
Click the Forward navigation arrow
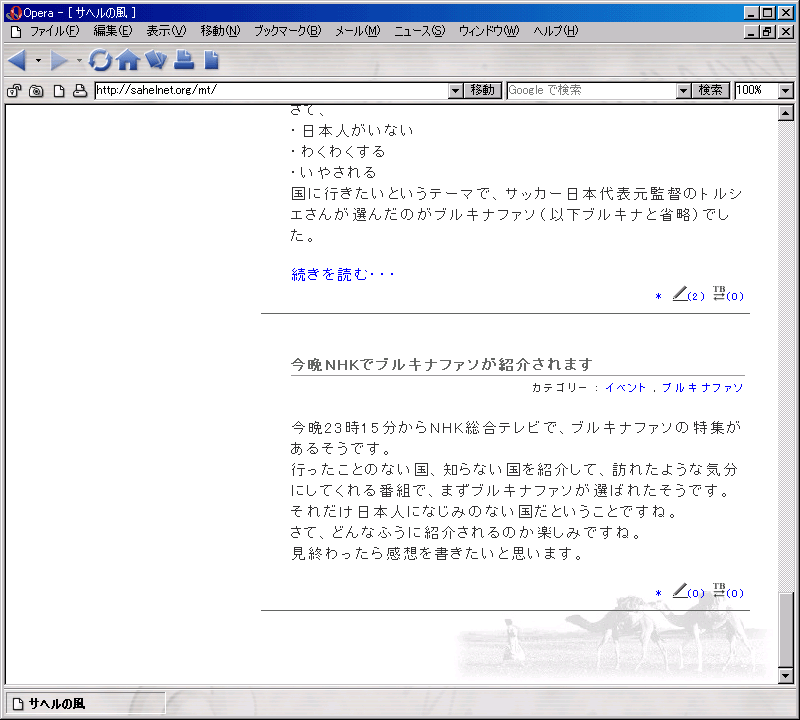pos(59,60)
